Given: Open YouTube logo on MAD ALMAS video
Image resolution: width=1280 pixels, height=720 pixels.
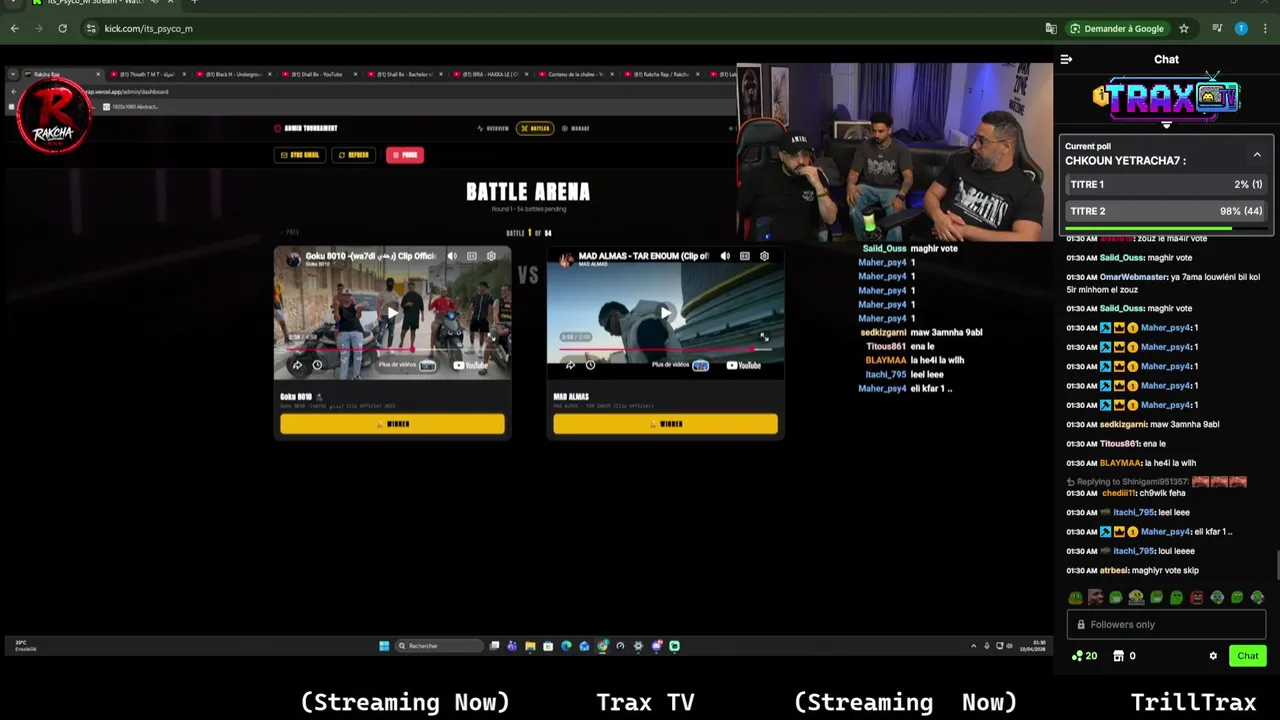Looking at the screenshot, I should tap(745, 365).
